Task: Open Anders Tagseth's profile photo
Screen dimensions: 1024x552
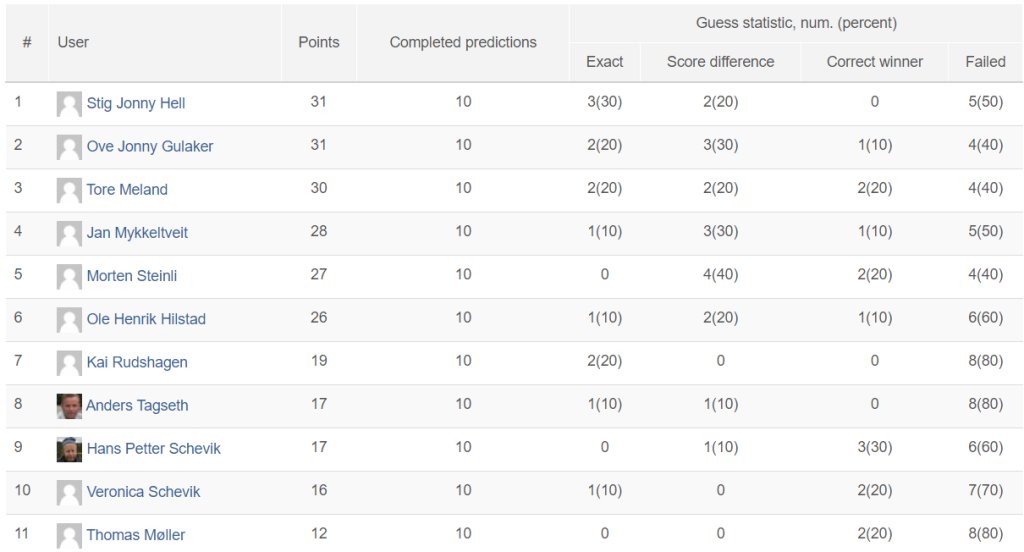Action: click(x=69, y=406)
